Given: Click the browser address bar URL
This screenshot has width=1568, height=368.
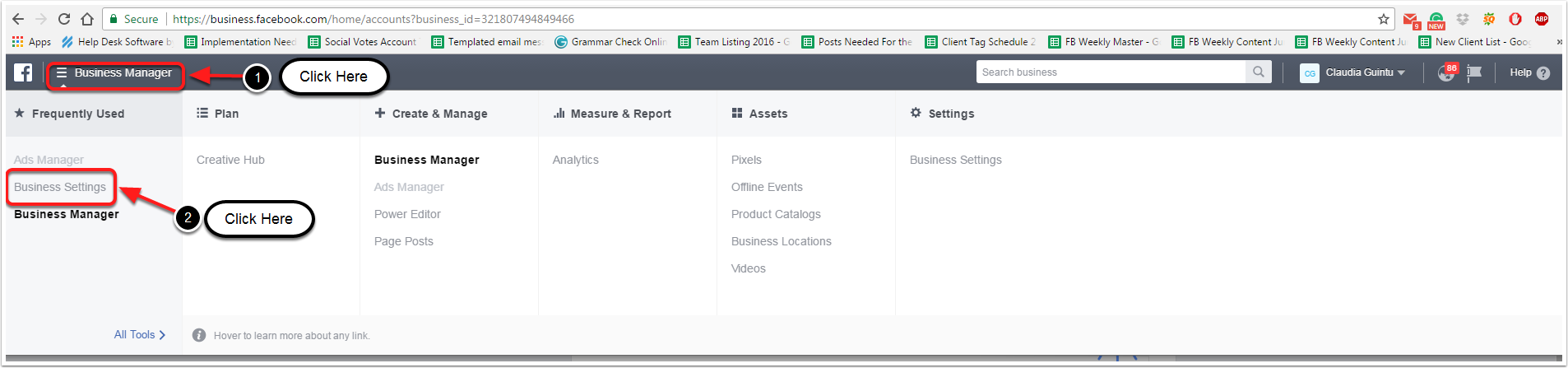Looking at the screenshot, I should pyautogui.click(x=373, y=19).
